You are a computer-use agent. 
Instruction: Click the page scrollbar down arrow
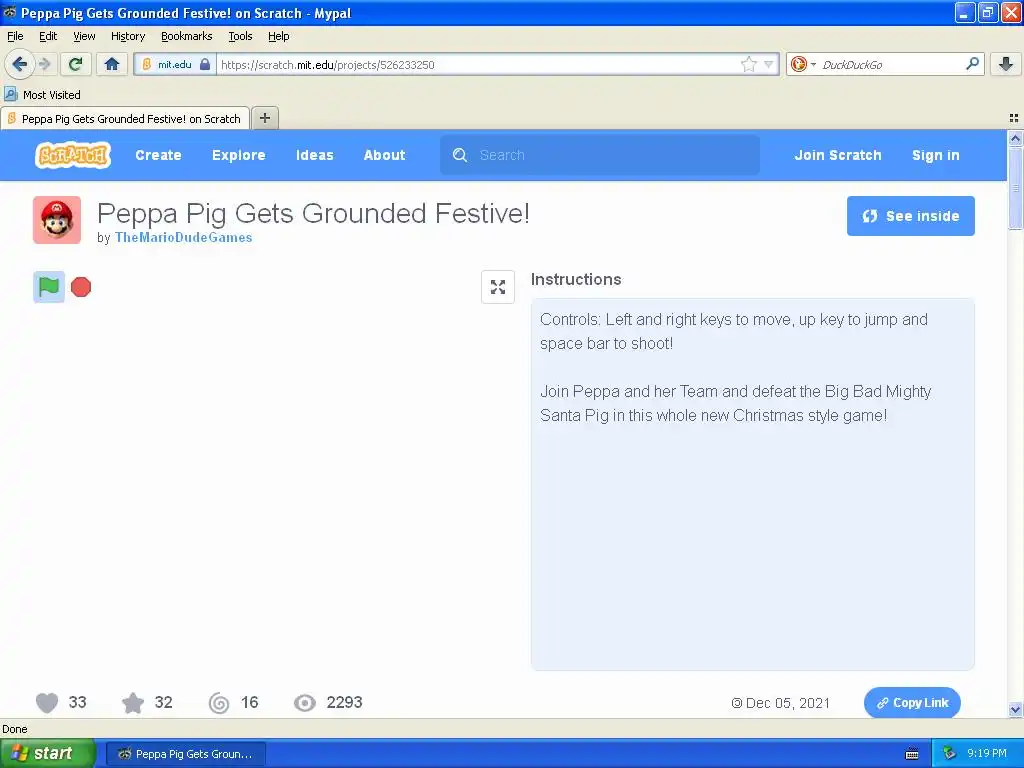[1015, 709]
